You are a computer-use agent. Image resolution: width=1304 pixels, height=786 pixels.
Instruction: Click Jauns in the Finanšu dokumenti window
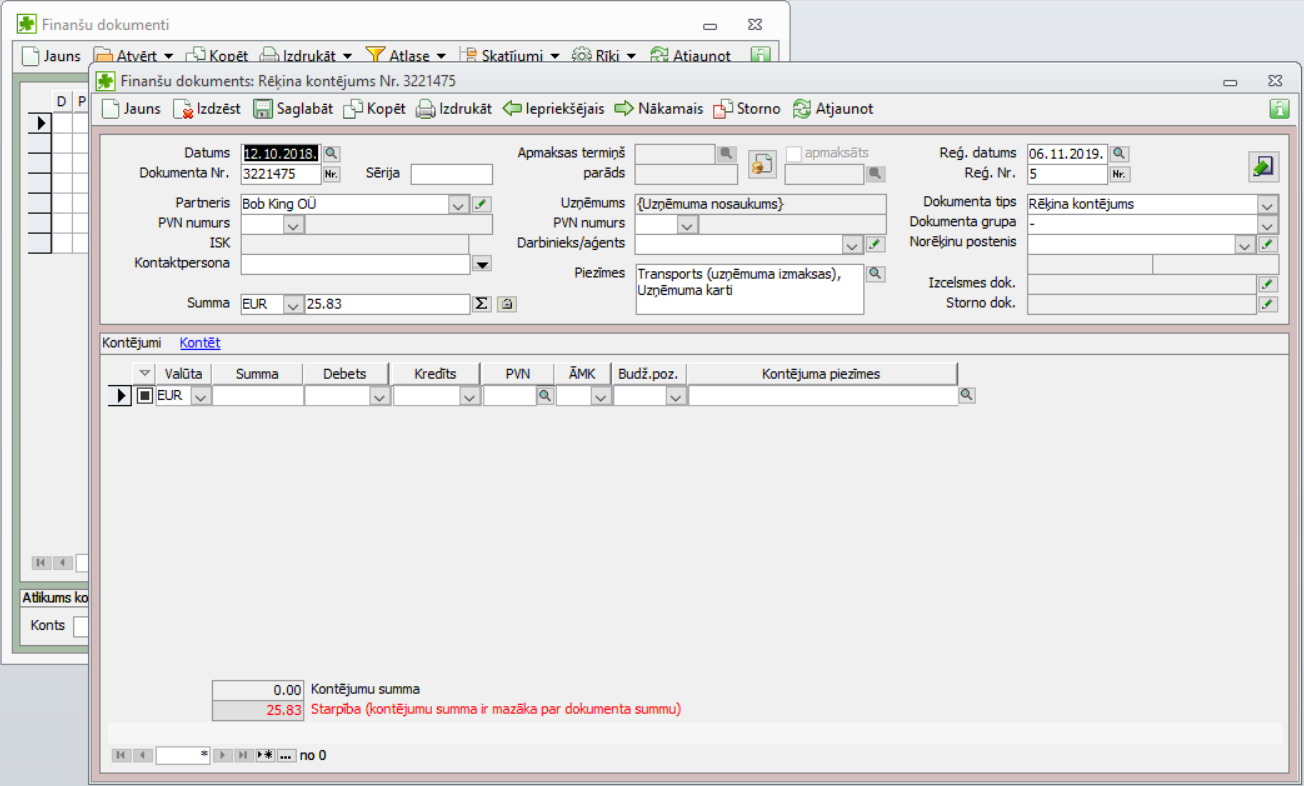pyautogui.click(x=51, y=56)
